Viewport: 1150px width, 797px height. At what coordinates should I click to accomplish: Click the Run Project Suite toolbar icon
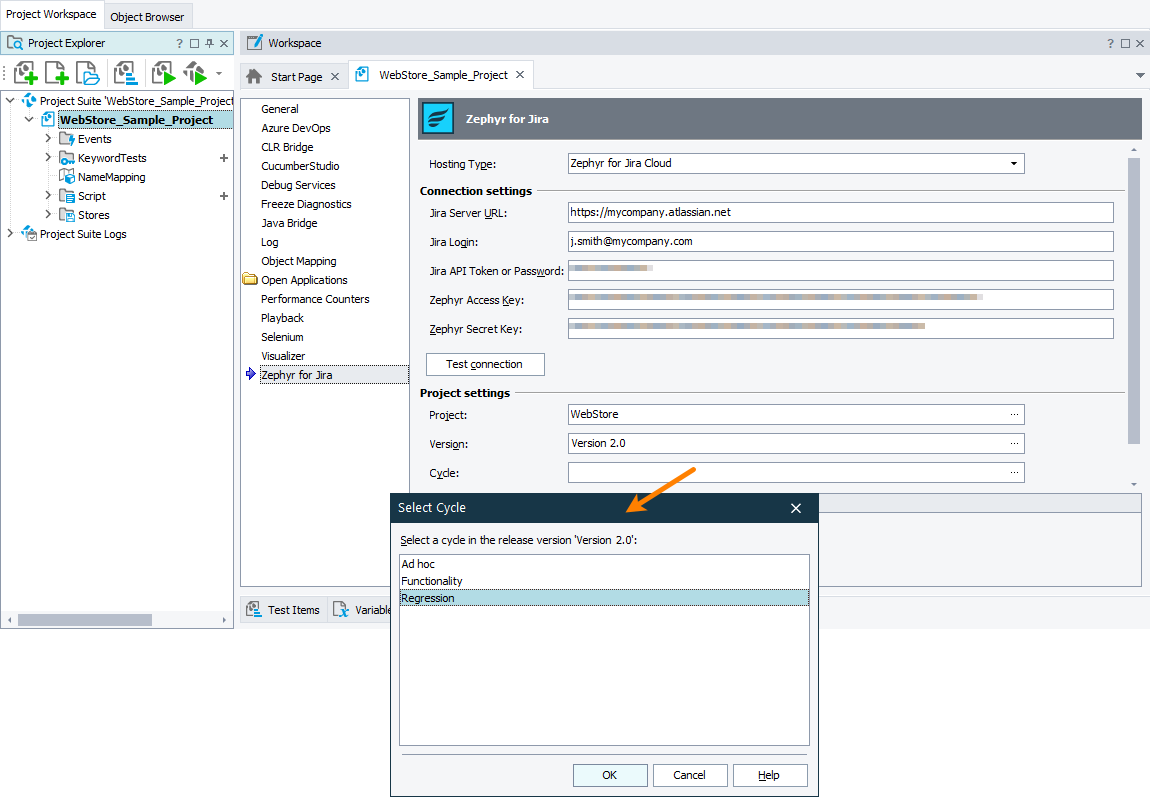click(195, 73)
